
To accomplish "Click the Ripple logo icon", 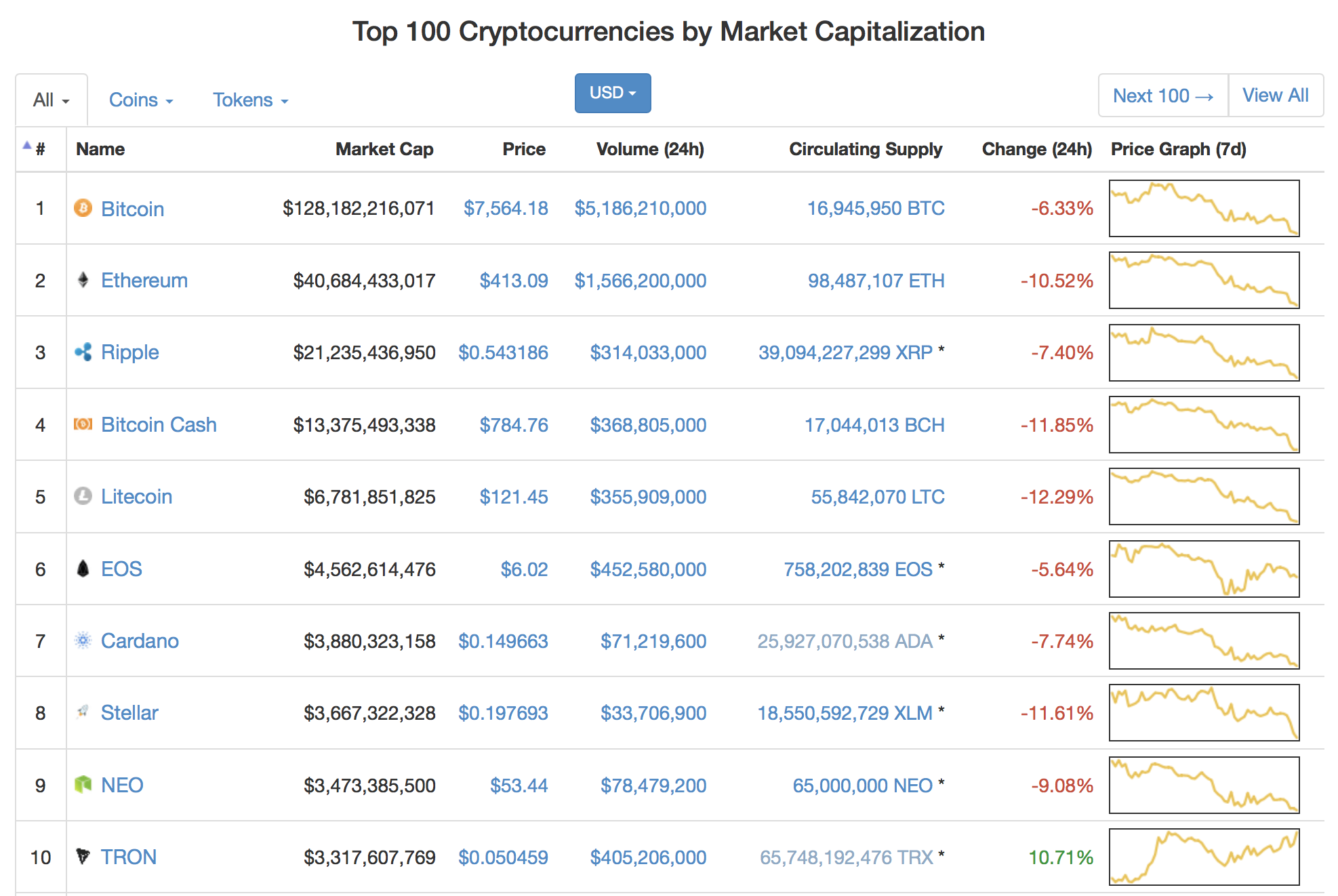I will point(83,352).
